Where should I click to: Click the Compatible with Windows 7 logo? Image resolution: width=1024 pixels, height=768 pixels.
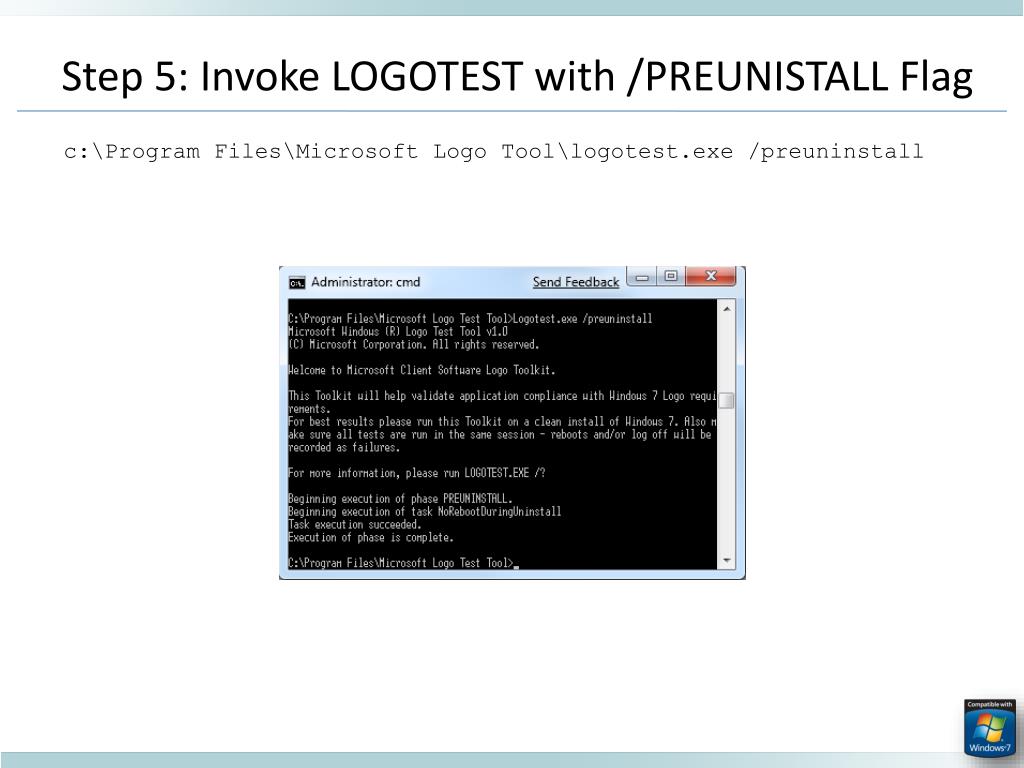[x=989, y=728]
